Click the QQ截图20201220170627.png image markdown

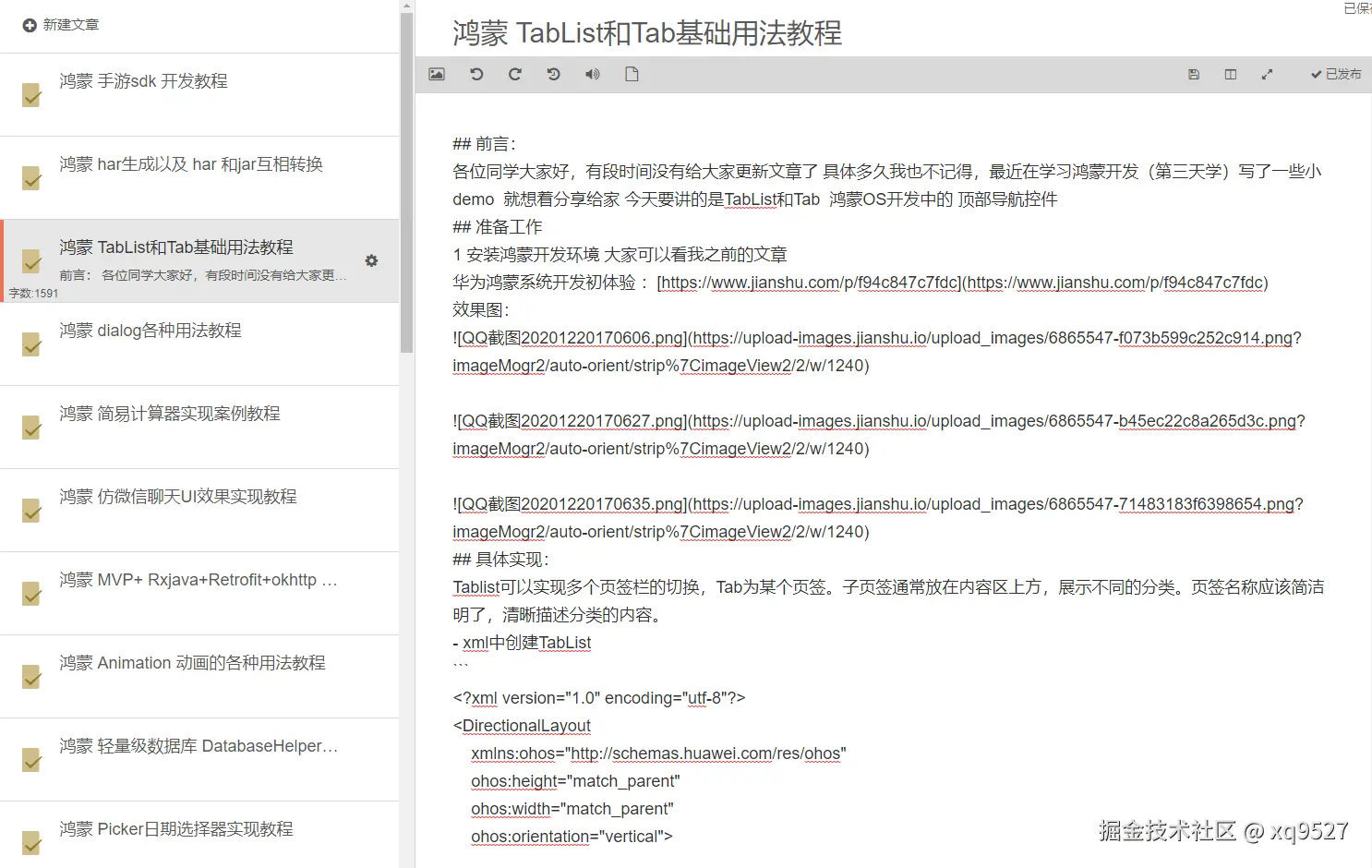[x=879, y=435]
